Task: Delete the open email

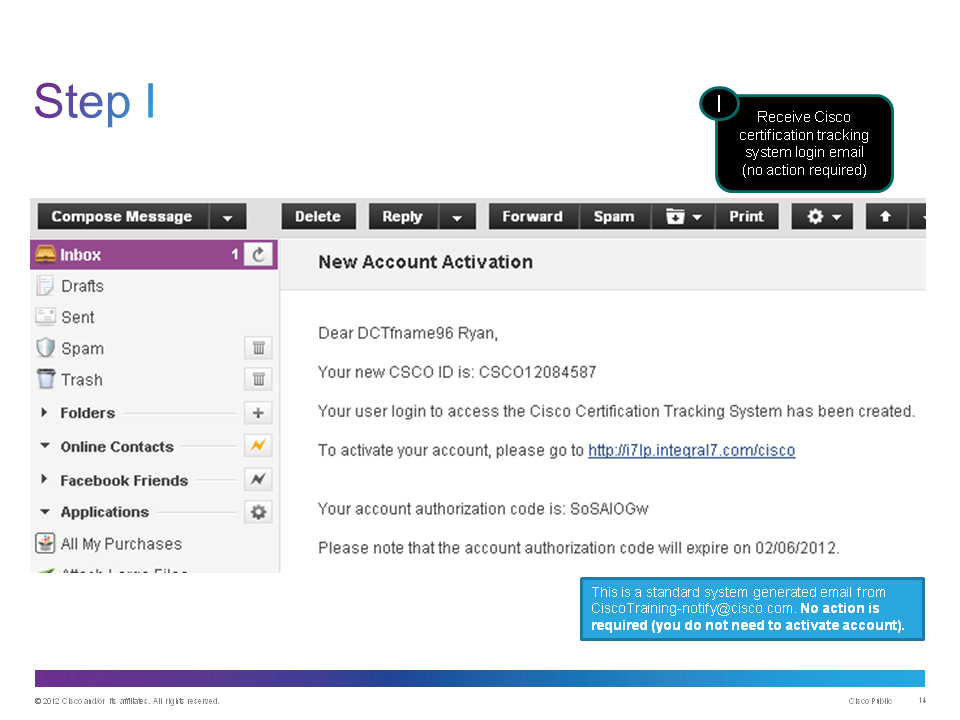Action: (x=318, y=217)
